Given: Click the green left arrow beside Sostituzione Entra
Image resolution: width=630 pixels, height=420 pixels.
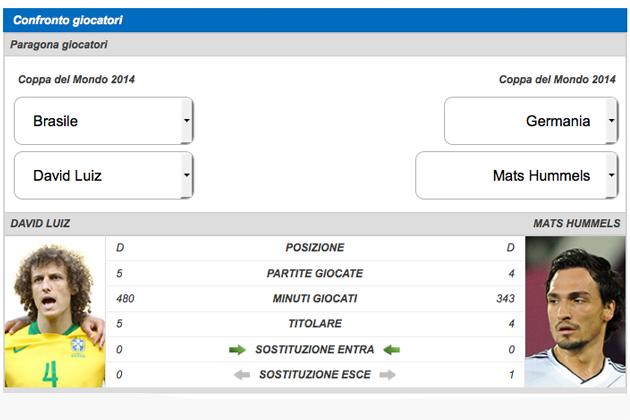Looking at the screenshot, I should pyautogui.click(x=392, y=350).
